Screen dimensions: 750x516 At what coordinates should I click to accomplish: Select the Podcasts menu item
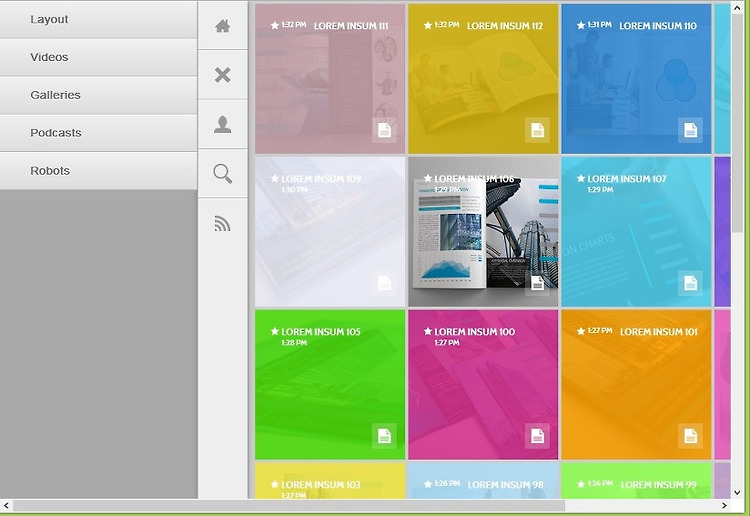pyautogui.click(x=99, y=132)
